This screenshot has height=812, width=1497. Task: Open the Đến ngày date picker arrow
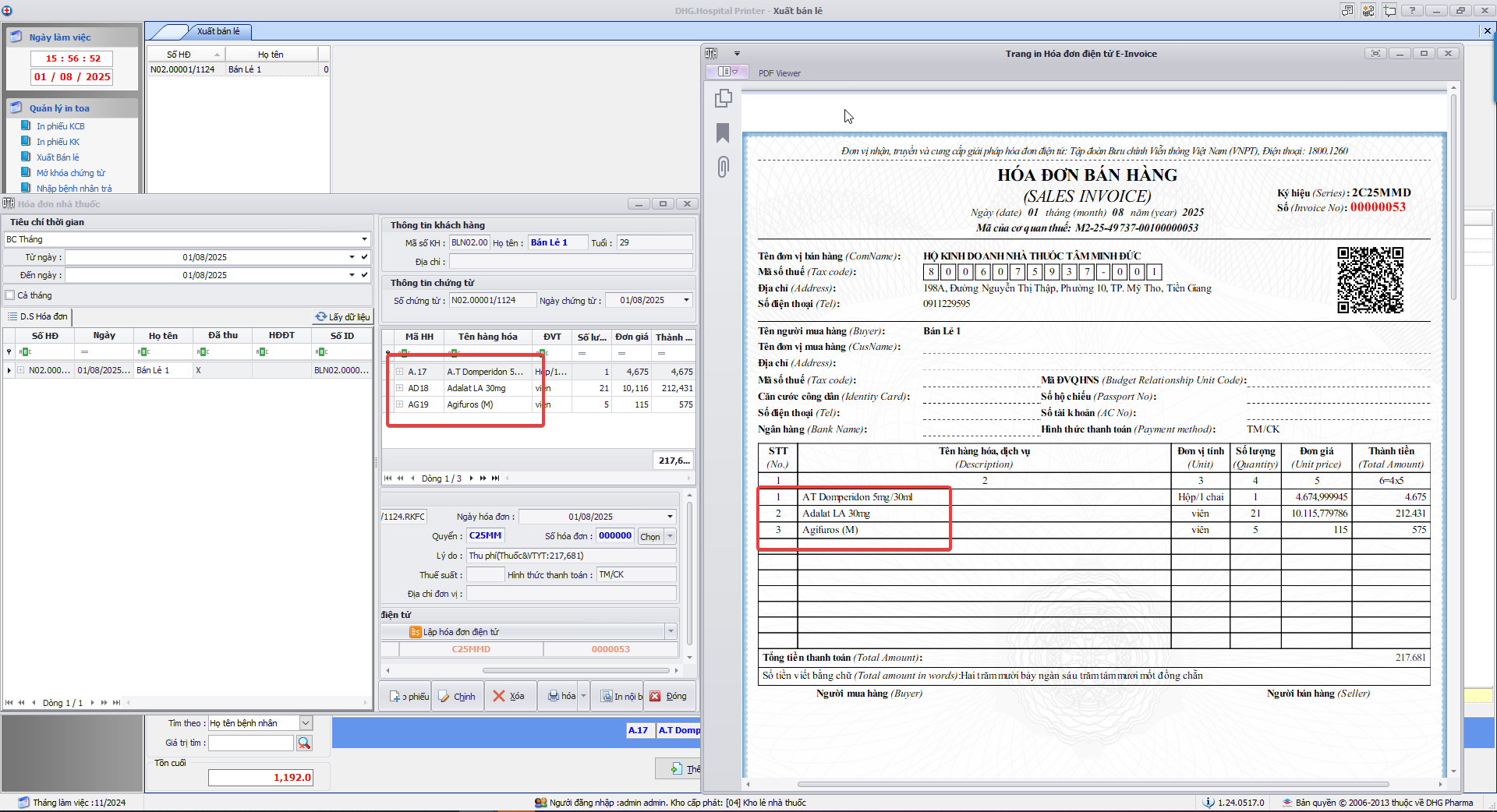(x=352, y=274)
